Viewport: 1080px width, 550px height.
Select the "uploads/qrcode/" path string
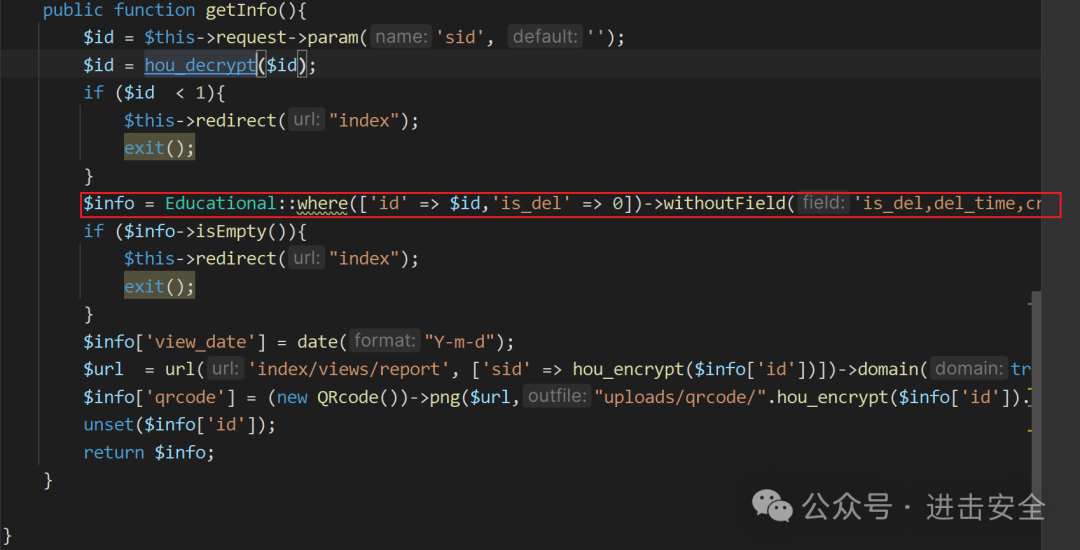pyautogui.click(x=681, y=396)
